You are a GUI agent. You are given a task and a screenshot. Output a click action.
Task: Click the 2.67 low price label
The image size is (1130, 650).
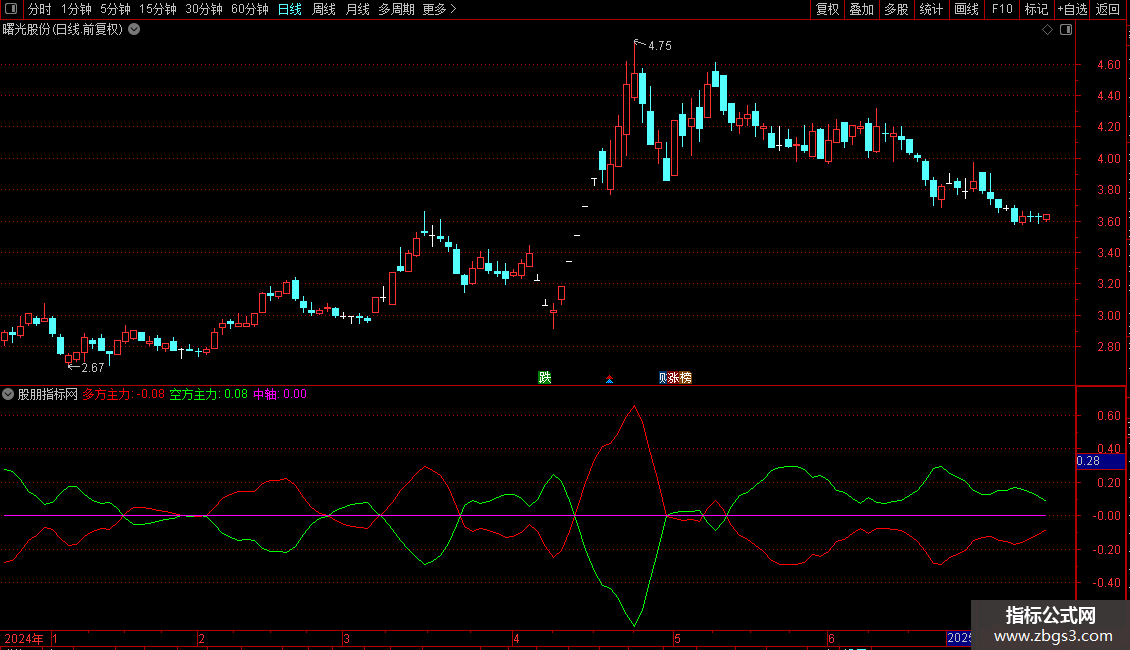coord(92,368)
